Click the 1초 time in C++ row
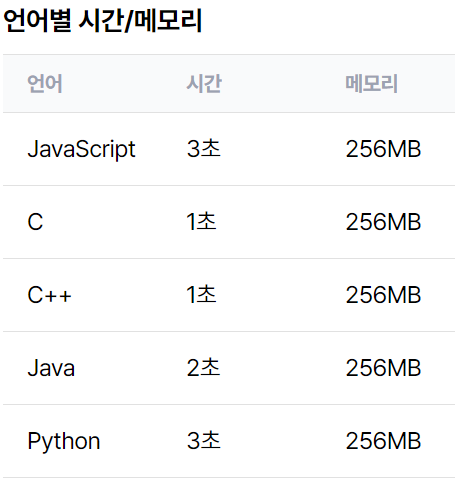 [x=201, y=294]
